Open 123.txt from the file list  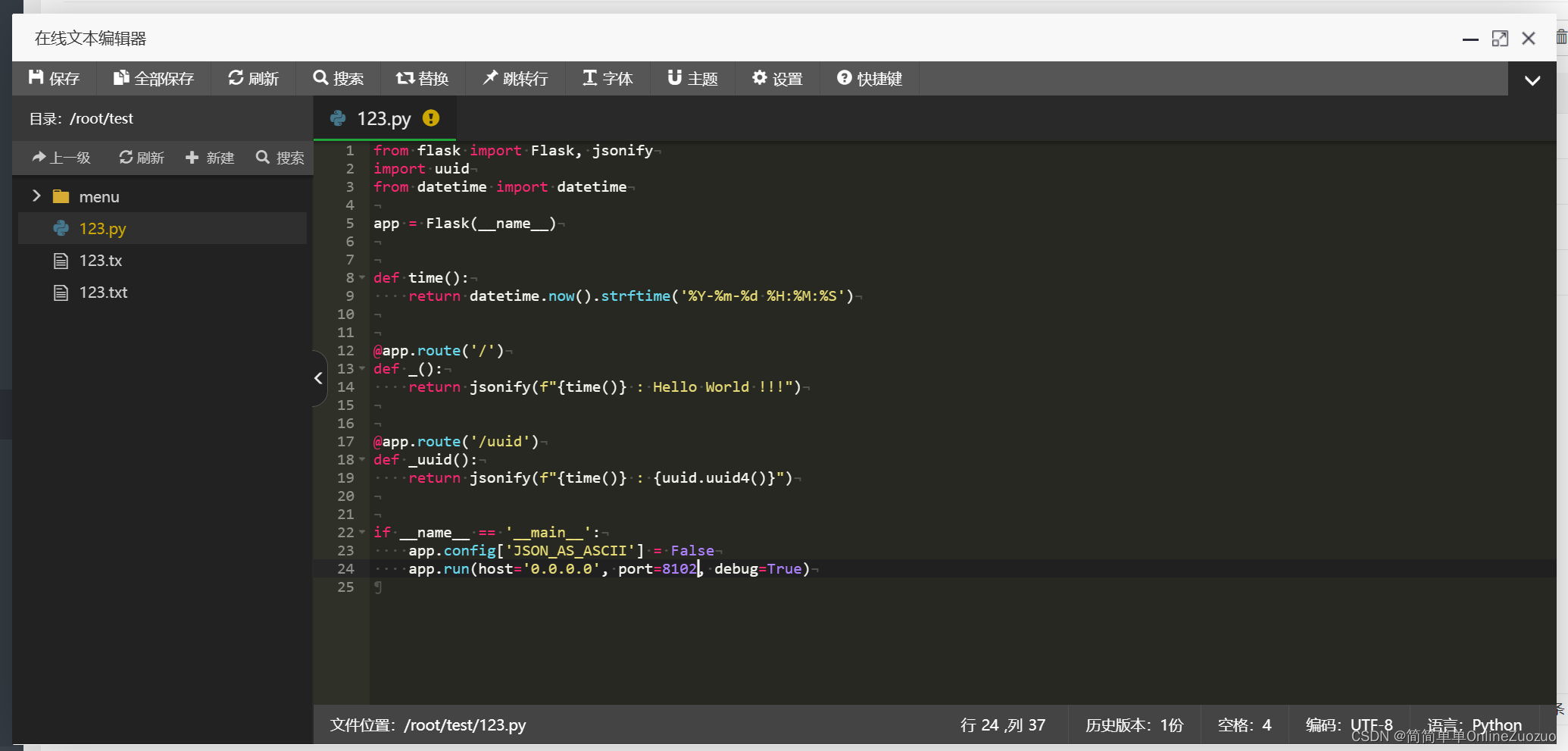[103, 293]
